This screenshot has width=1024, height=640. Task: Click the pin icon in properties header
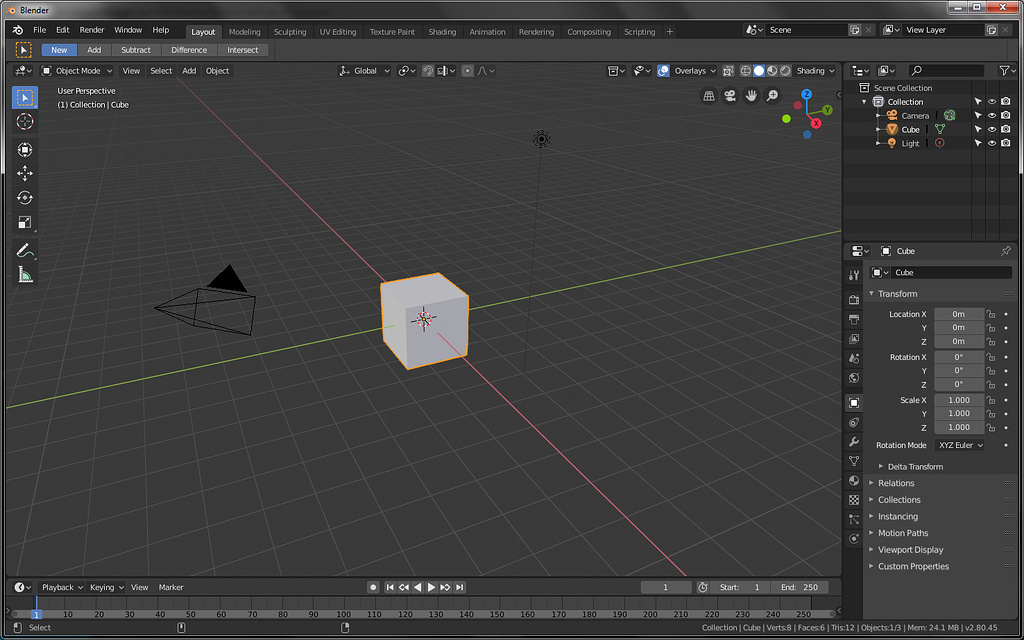point(1006,251)
